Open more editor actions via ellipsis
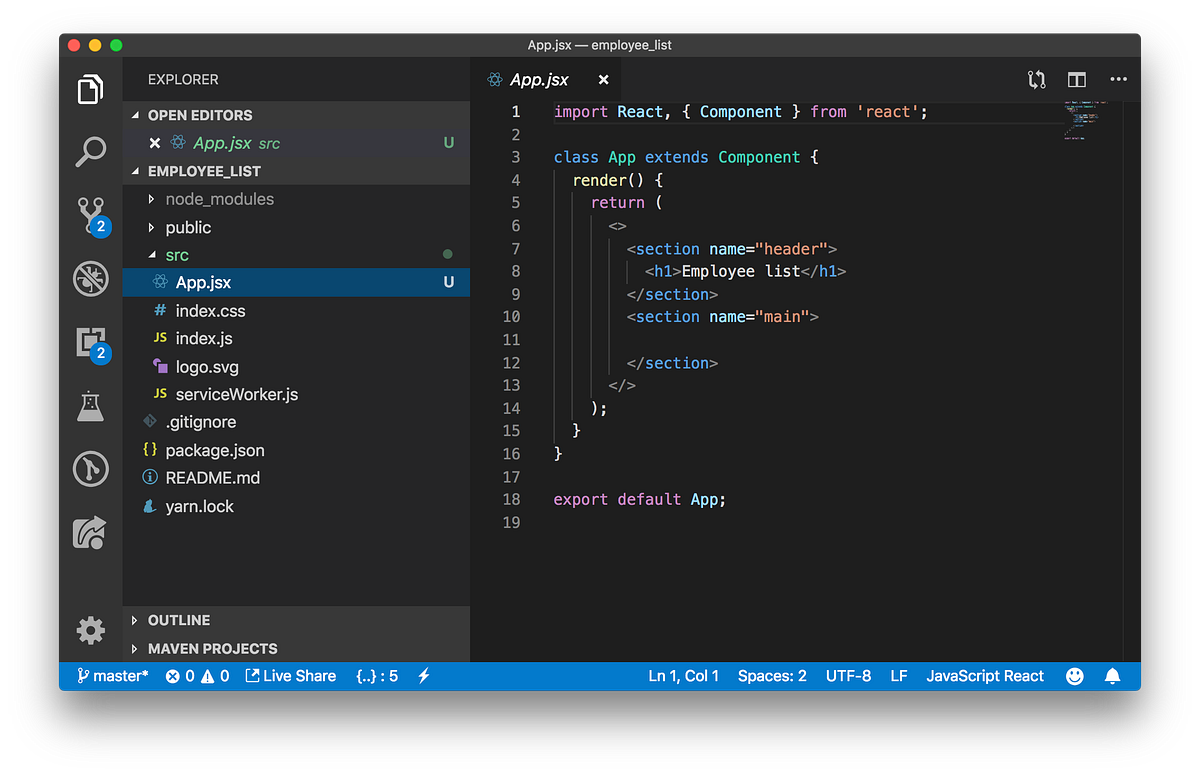The image size is (1200, 775). coord(1118,79)
